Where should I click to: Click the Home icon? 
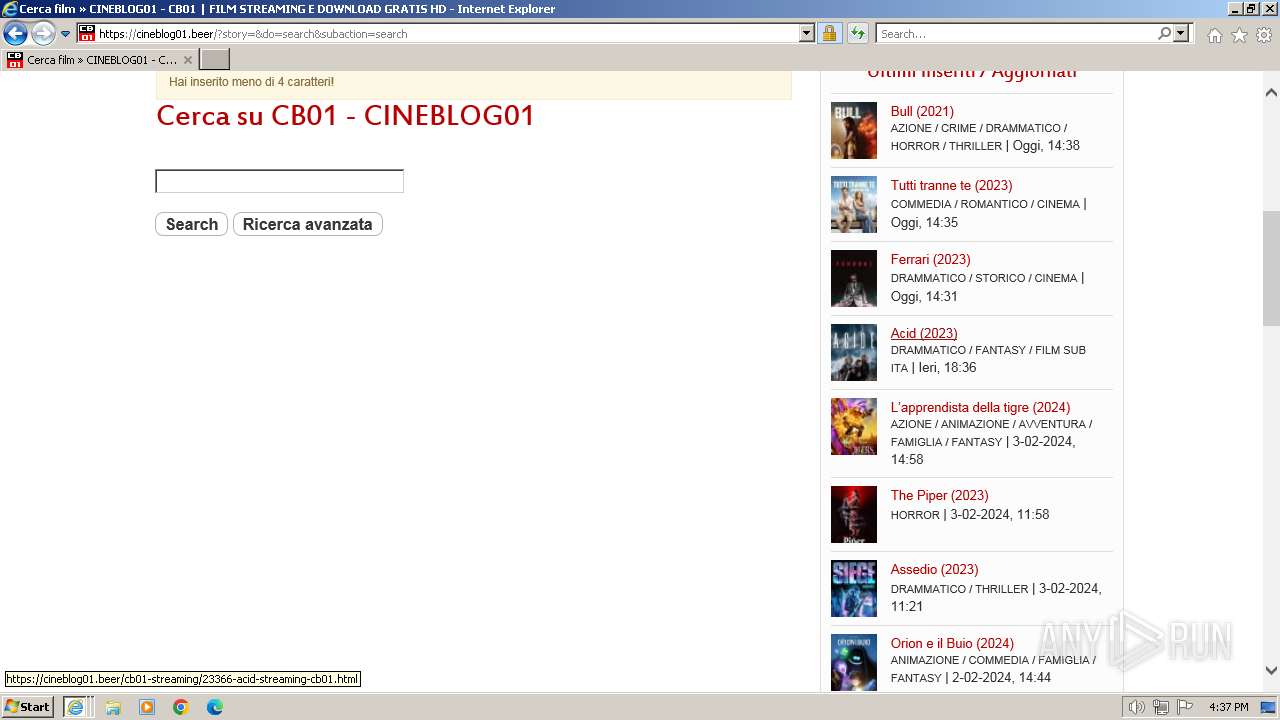[1214, 35]
